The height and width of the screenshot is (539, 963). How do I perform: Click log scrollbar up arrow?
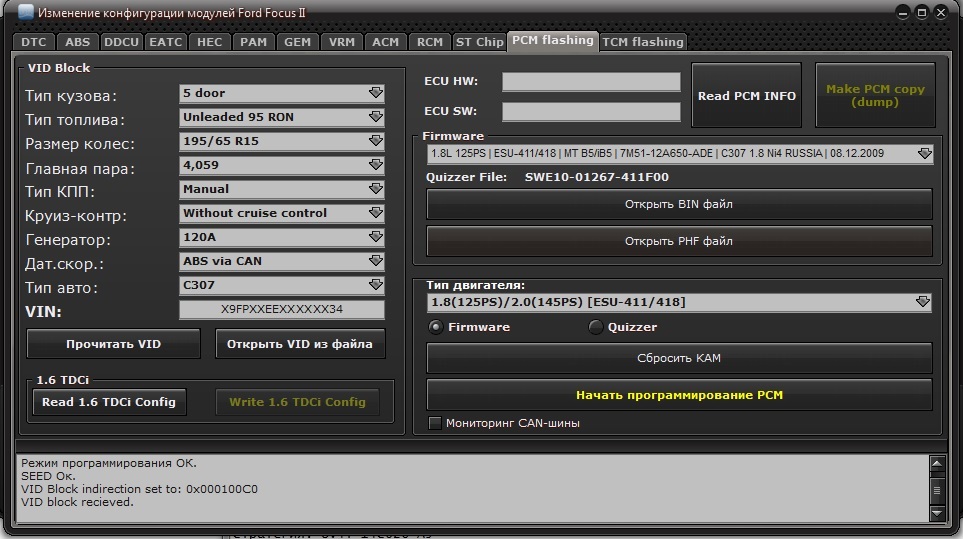click(x=936, y=464)
